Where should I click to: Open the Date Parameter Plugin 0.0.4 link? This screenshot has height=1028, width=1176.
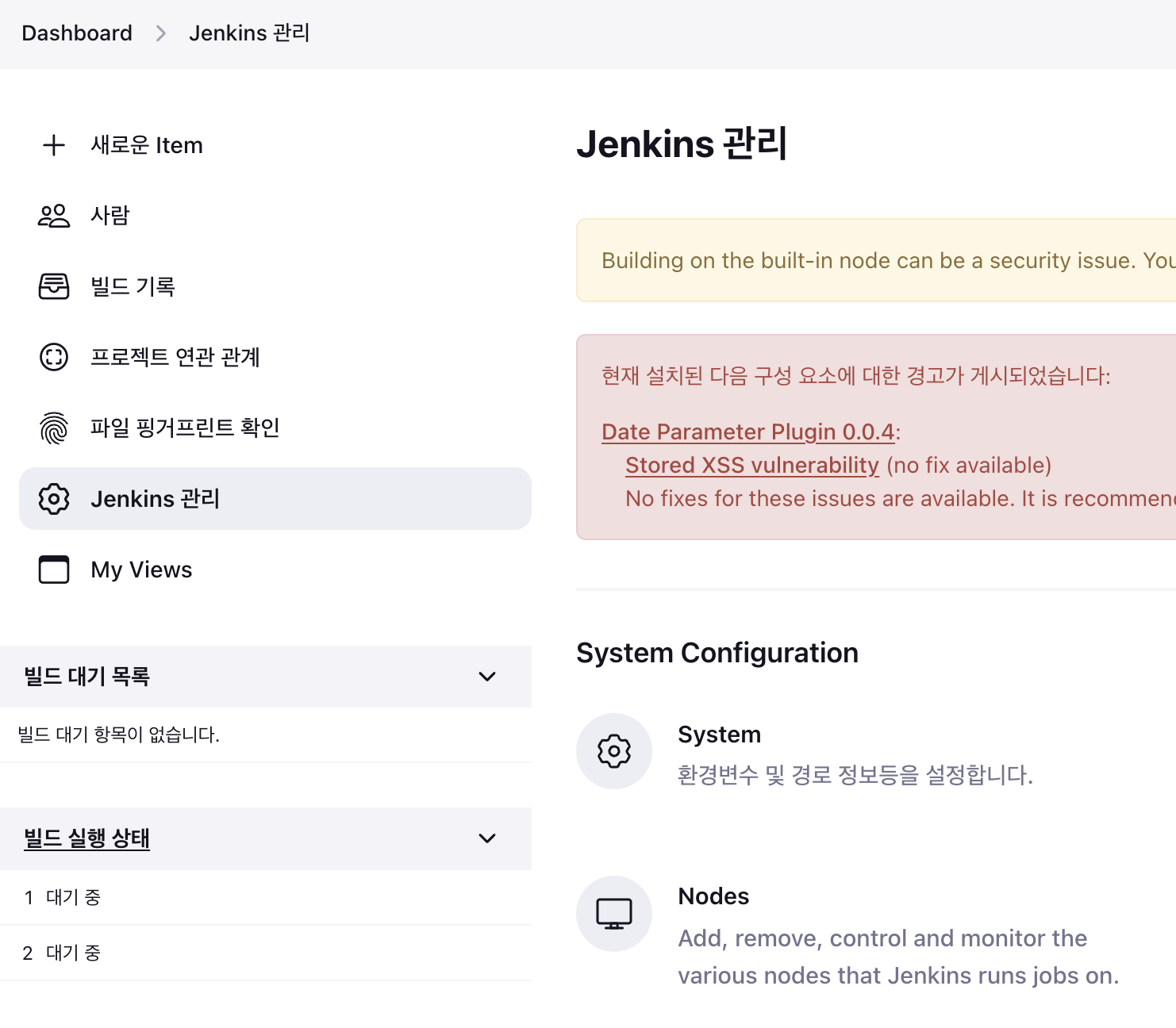(748, 432)
